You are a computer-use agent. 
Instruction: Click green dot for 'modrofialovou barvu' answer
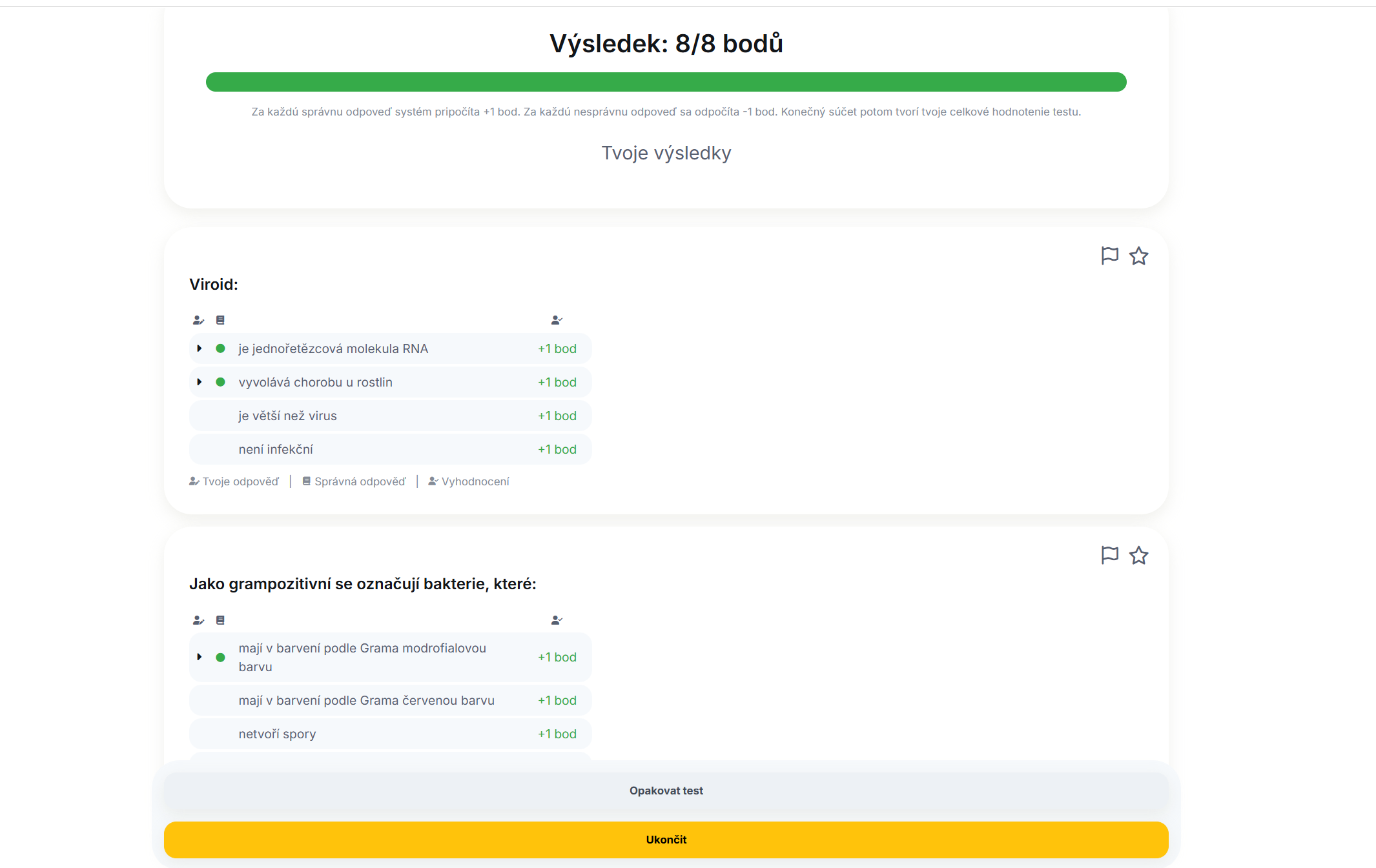[220, 657]
